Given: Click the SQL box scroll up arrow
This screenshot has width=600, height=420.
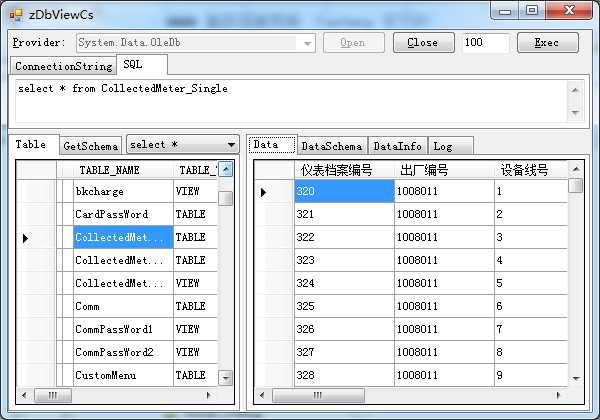Looking at the screenshot, I should click(x=575, y=91).
